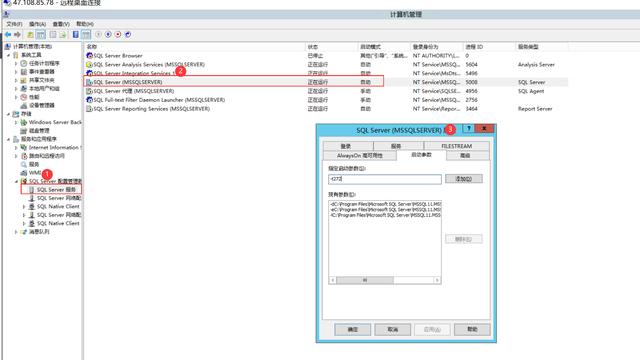Click the 'Report Server' service type cell
Image resolution: width=640 pixels, height=360 pixels.
pyautogui.click(x=535, y=109)
